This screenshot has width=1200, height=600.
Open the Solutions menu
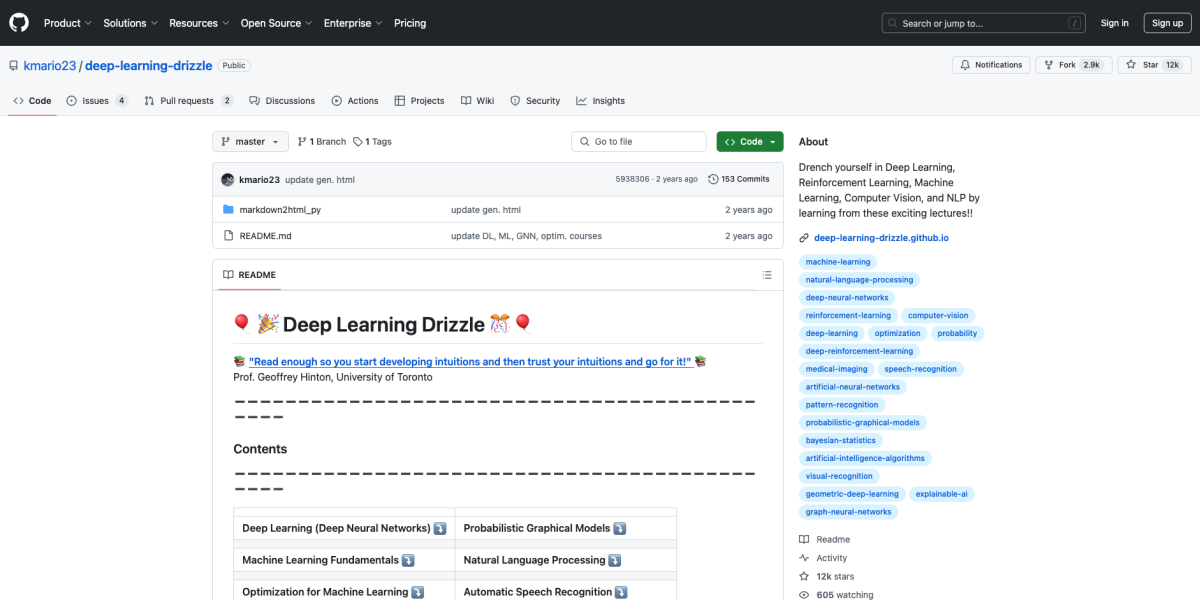coord(126,22)
